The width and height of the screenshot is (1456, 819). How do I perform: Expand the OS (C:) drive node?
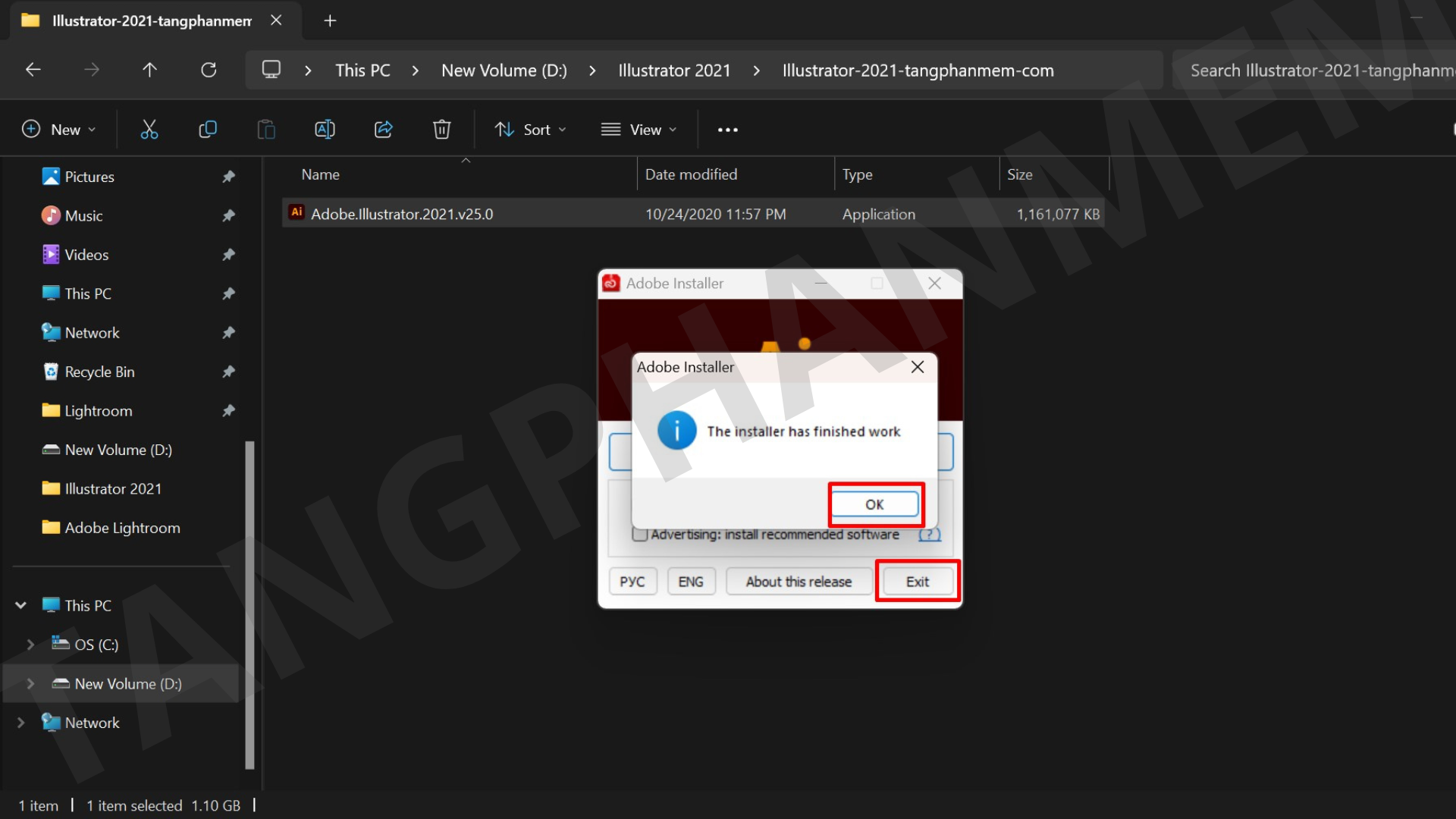(31, 645)
